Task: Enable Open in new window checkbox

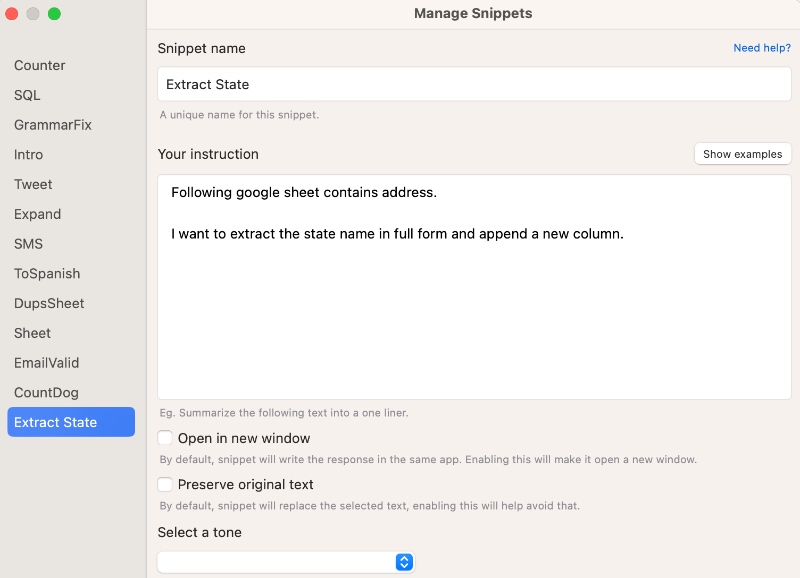Action: click(166, 438)
